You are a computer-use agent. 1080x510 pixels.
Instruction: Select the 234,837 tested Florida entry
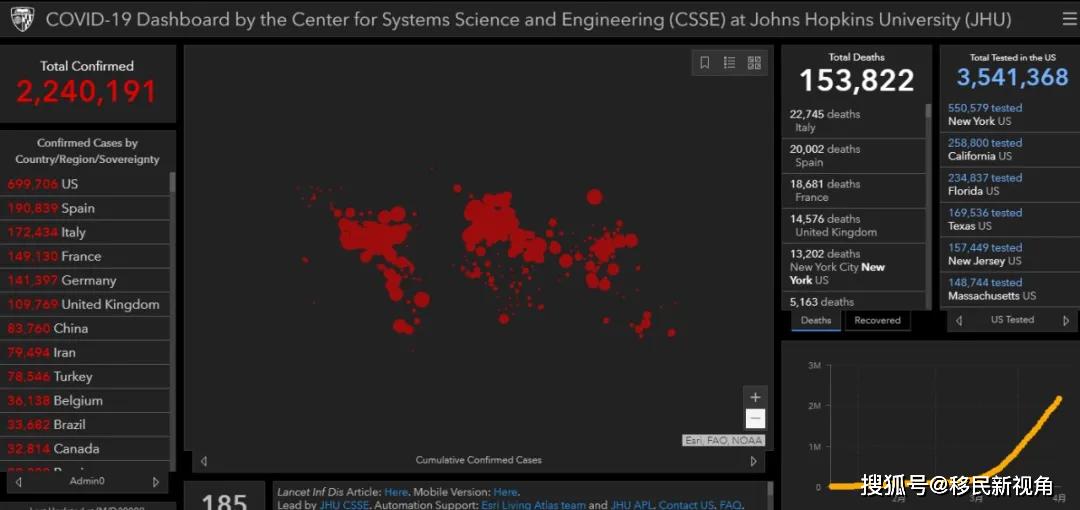(1010, 185)
